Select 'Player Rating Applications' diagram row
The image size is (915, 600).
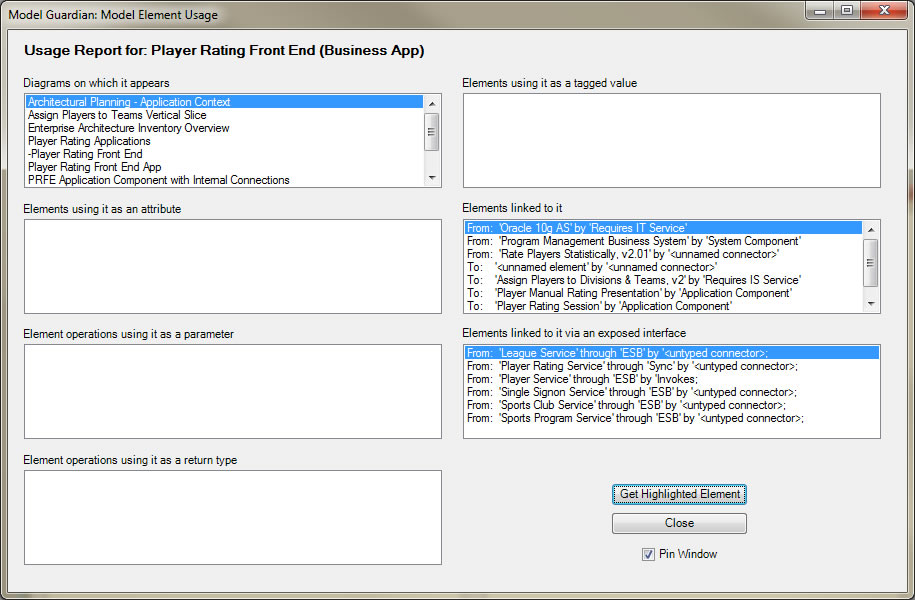225,141
